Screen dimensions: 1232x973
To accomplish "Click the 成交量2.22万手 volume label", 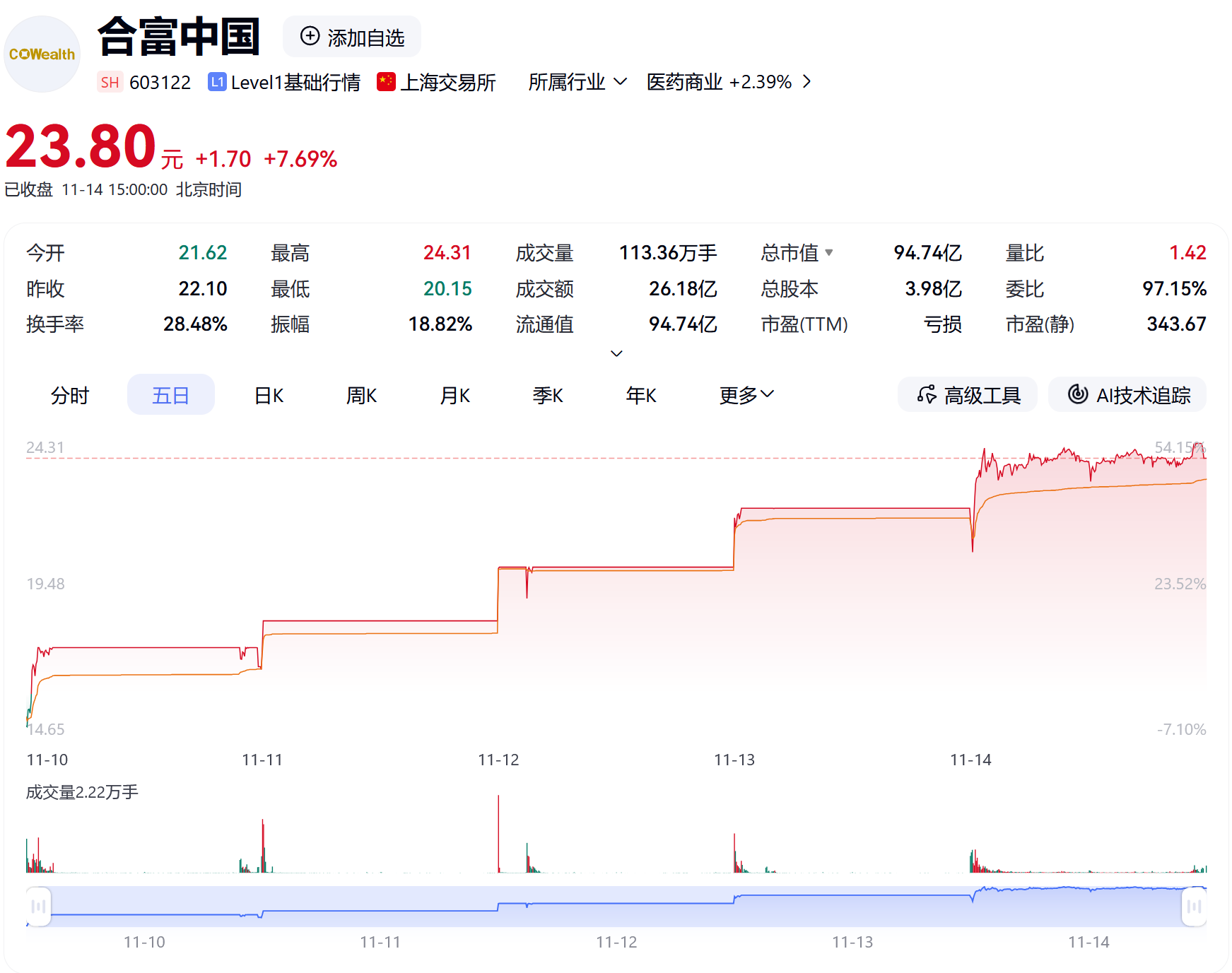I will 82,792.
